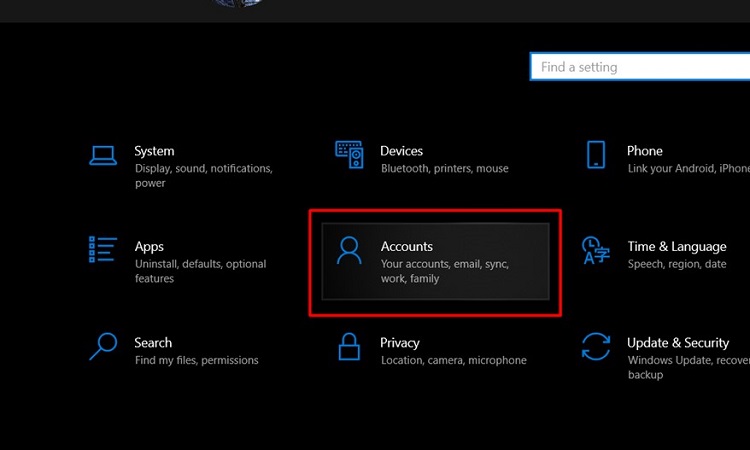
Task: Select the Phone settings heading
Action: point(645,151)
